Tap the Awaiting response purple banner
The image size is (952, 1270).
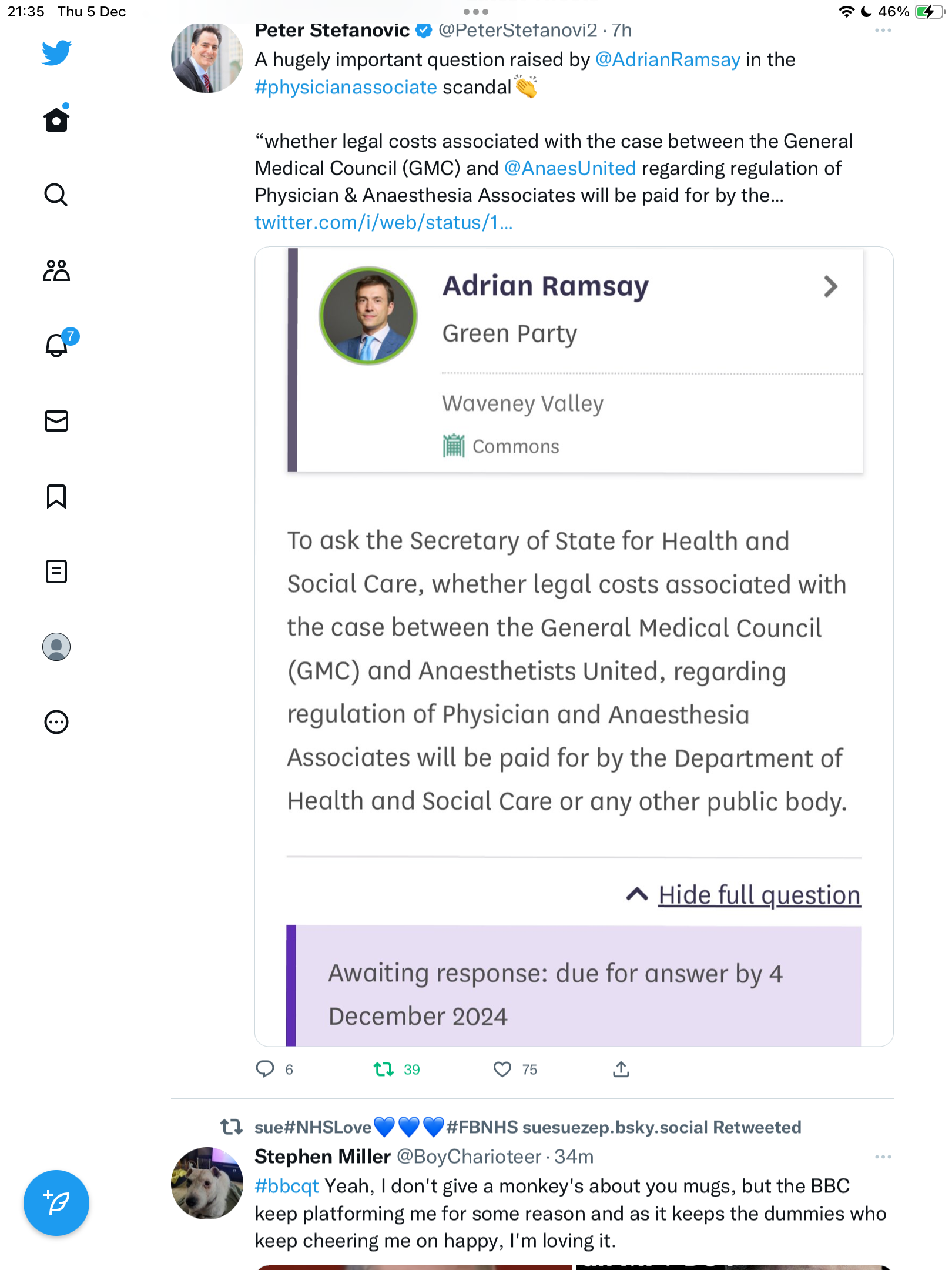point(574,986)
